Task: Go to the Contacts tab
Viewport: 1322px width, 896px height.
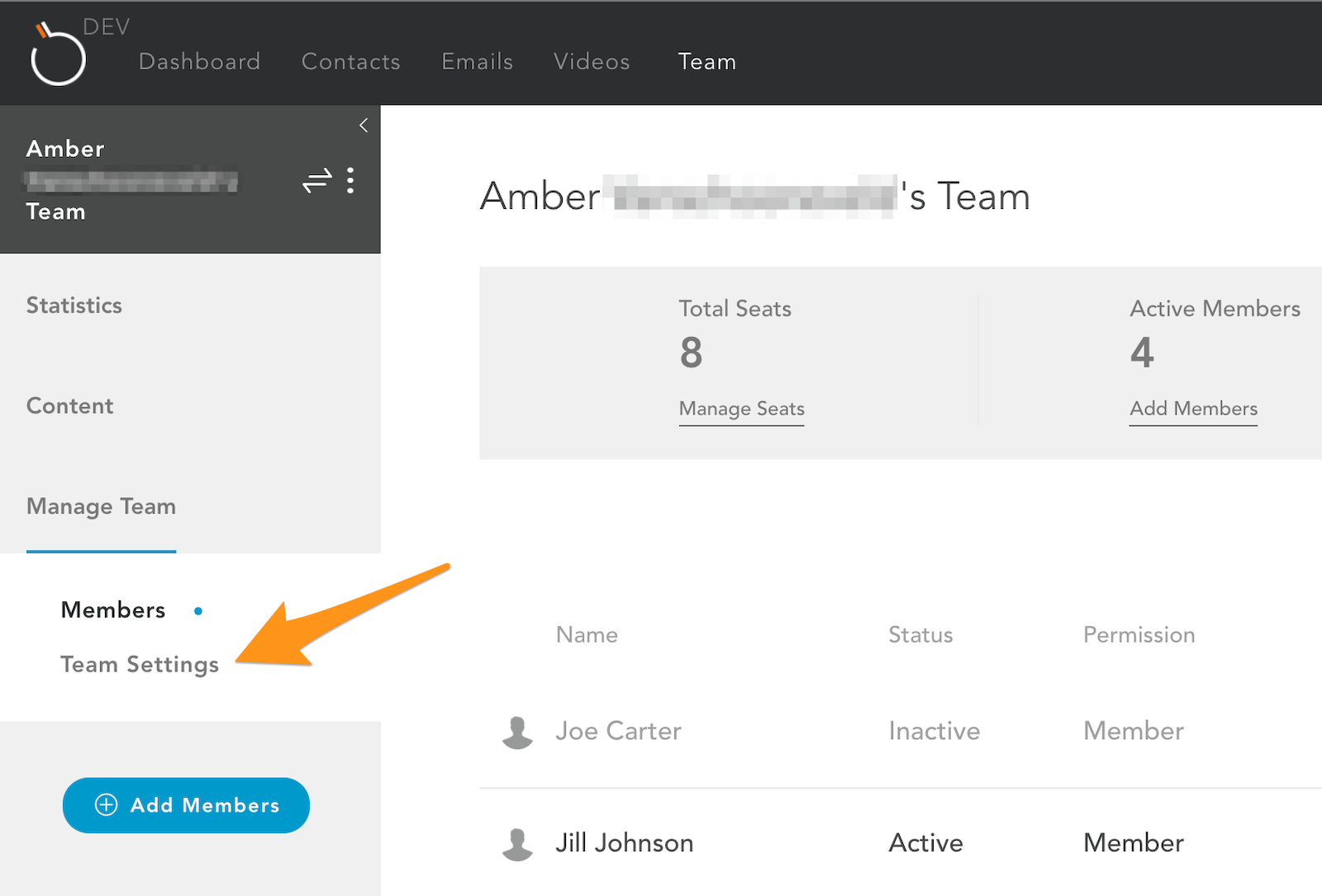Action: (x=350, y=61)
